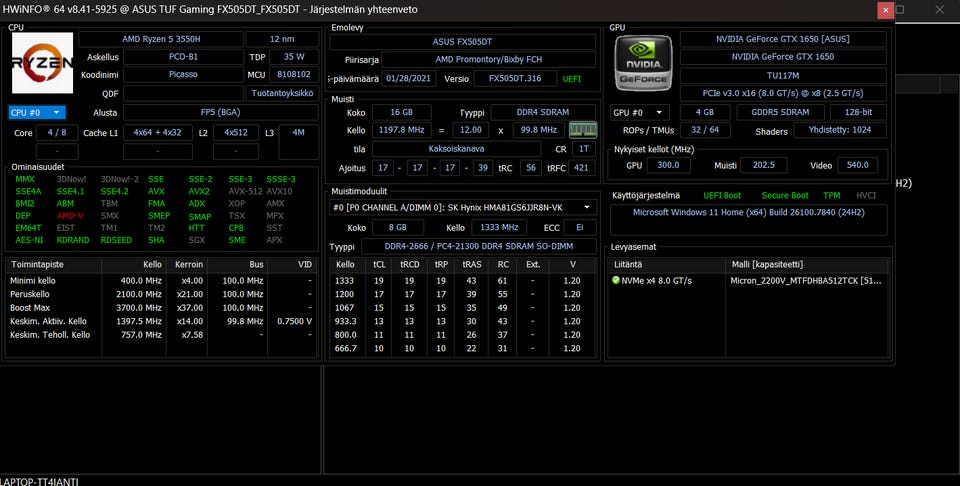Image resolution: width=960 pixels, height=486 pixels.
Task: Select the Liitäntä column header
Action: tap(629, 264)
